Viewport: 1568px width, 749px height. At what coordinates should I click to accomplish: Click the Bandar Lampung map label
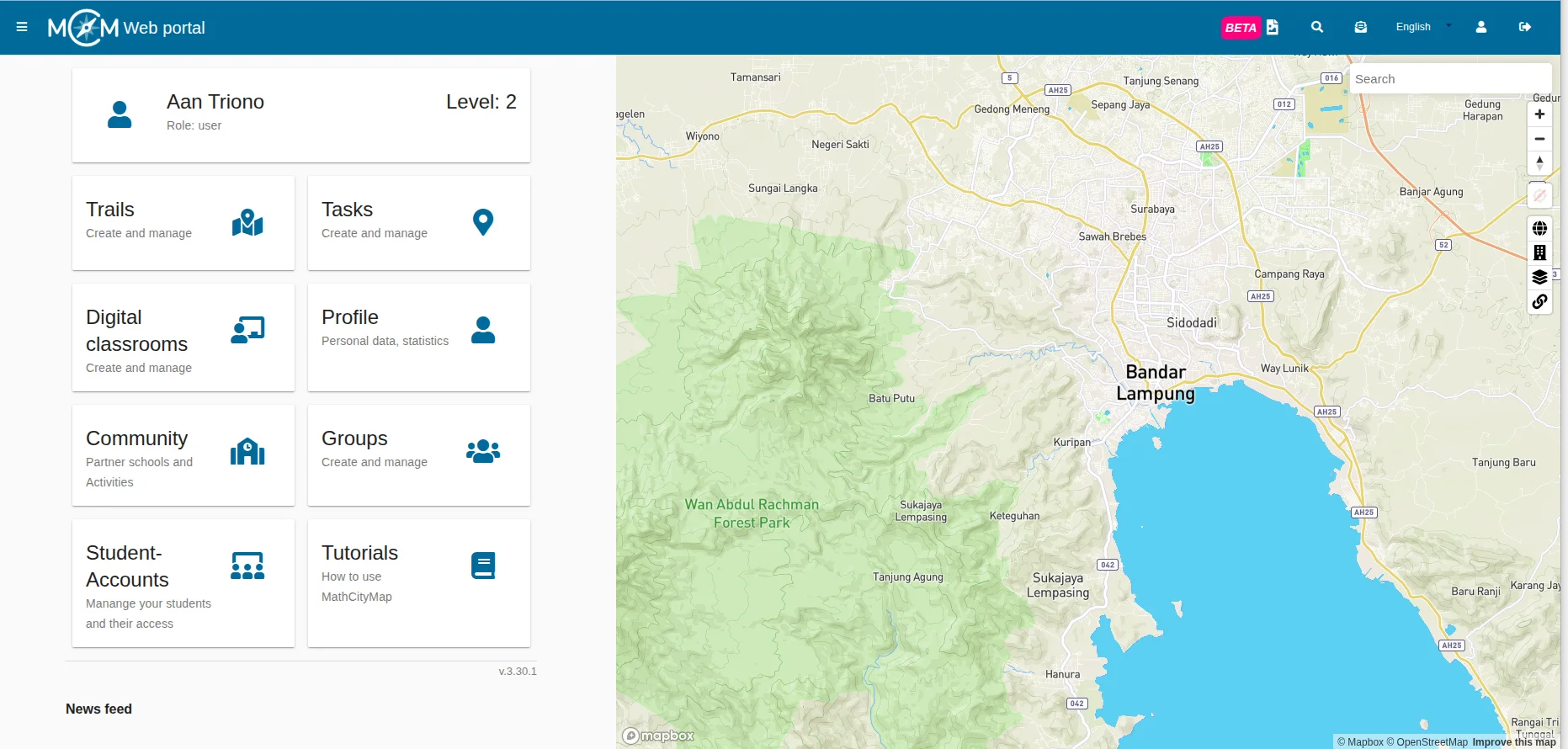[1156, 383]
